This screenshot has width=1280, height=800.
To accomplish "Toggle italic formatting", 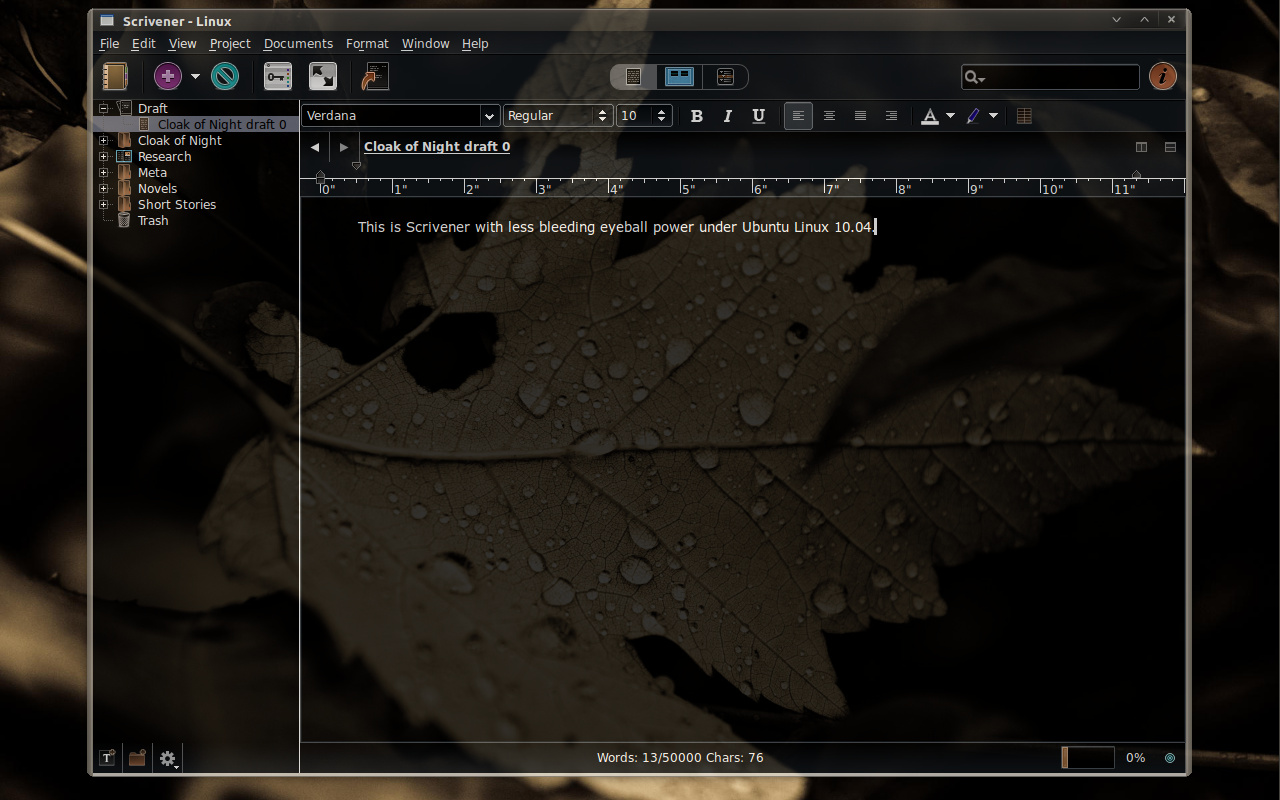I will coord(728,116).
